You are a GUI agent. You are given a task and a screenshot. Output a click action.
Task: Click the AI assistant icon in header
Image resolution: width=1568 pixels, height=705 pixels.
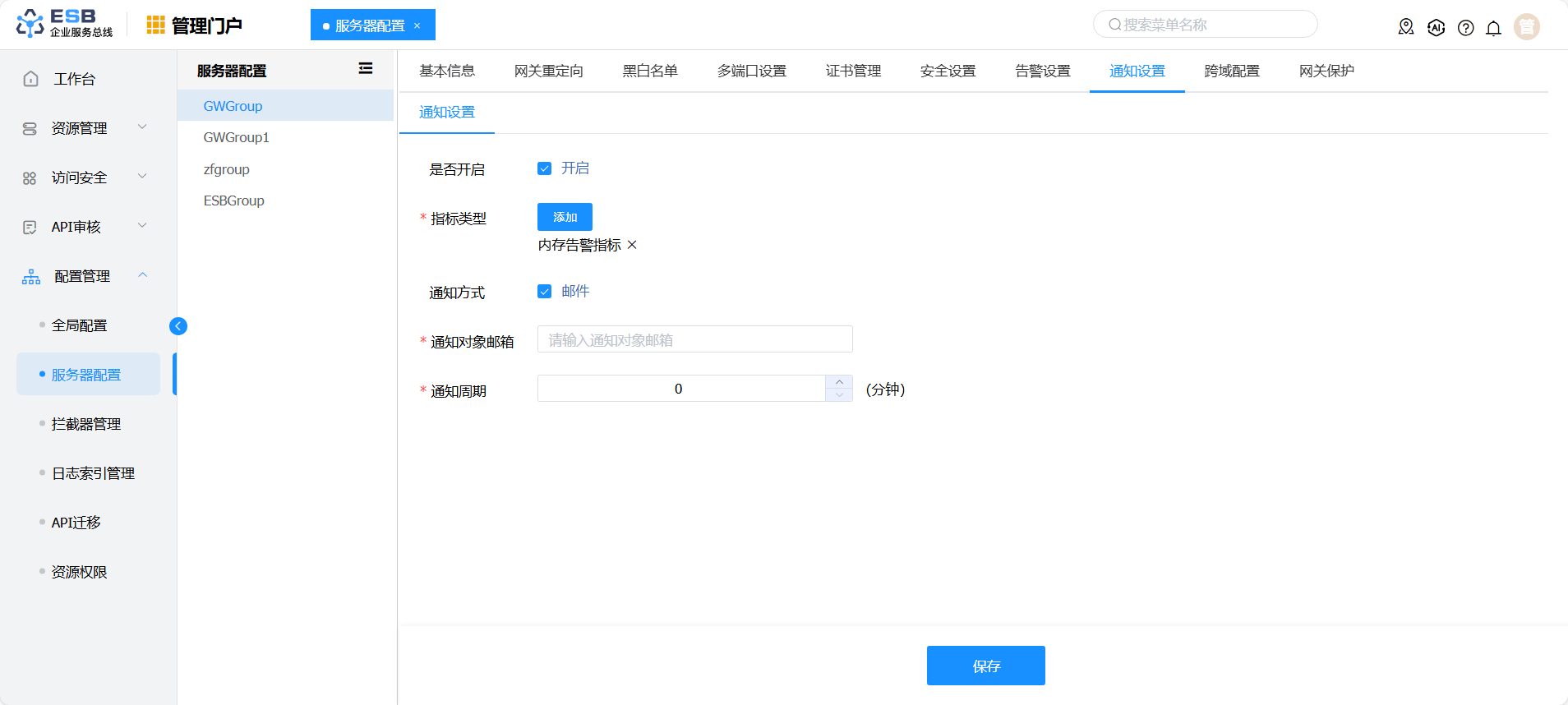click(x=1436, y=28)
